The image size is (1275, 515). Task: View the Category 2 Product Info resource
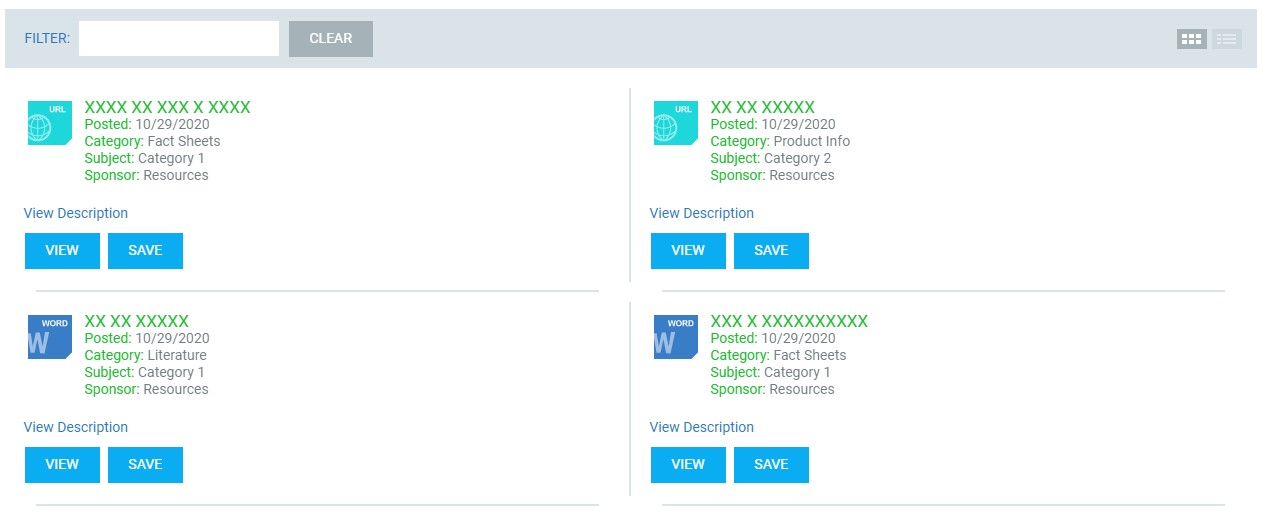point(688,251)
